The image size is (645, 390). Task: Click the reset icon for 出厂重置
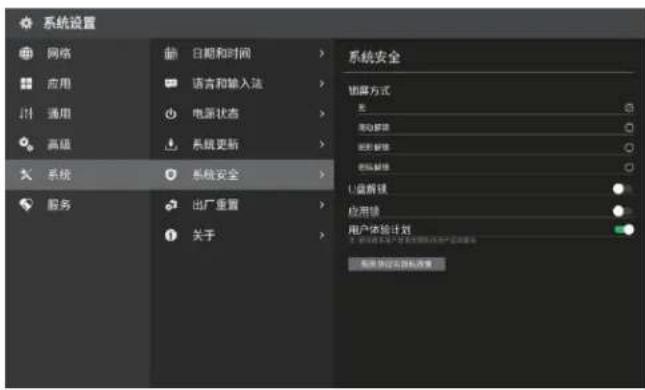pyautogui.click(x=171, y=204)
